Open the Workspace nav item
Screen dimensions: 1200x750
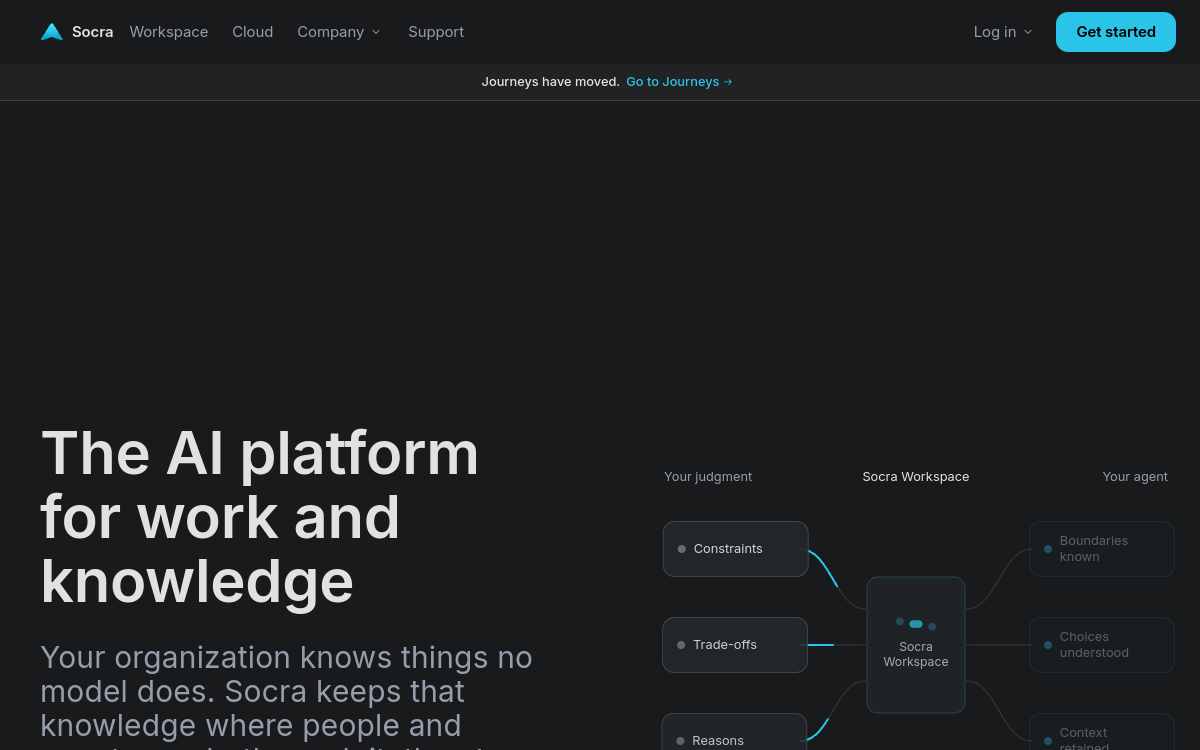click(x=169, y=32)
